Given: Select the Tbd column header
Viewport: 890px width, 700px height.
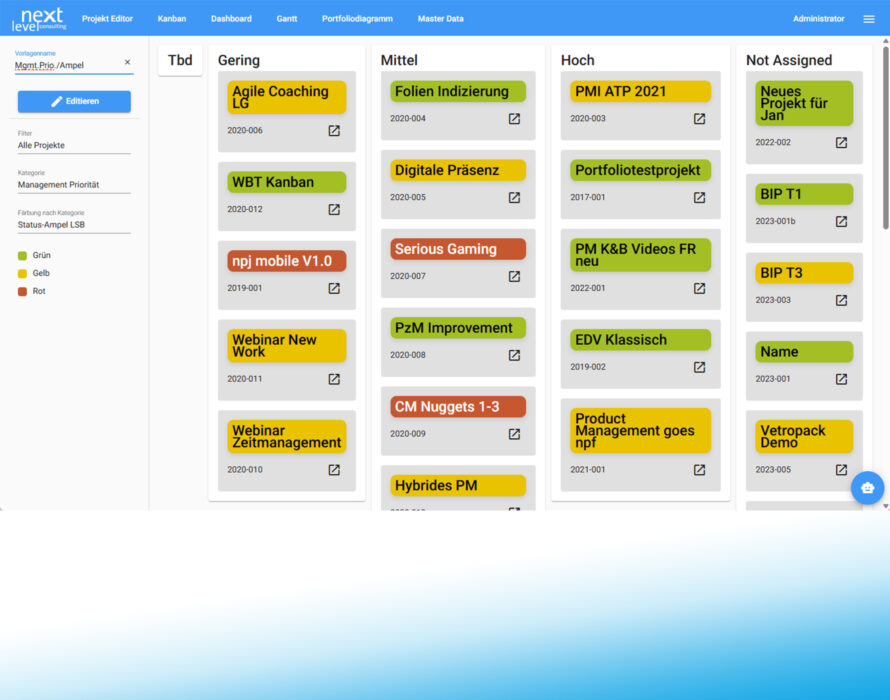Looking at the screenshot, I should coord(180,60).
